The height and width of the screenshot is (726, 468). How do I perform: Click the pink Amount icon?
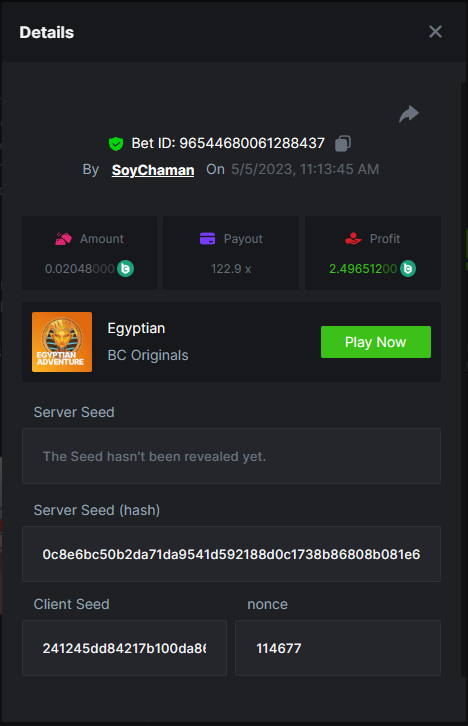click(63, 239)
